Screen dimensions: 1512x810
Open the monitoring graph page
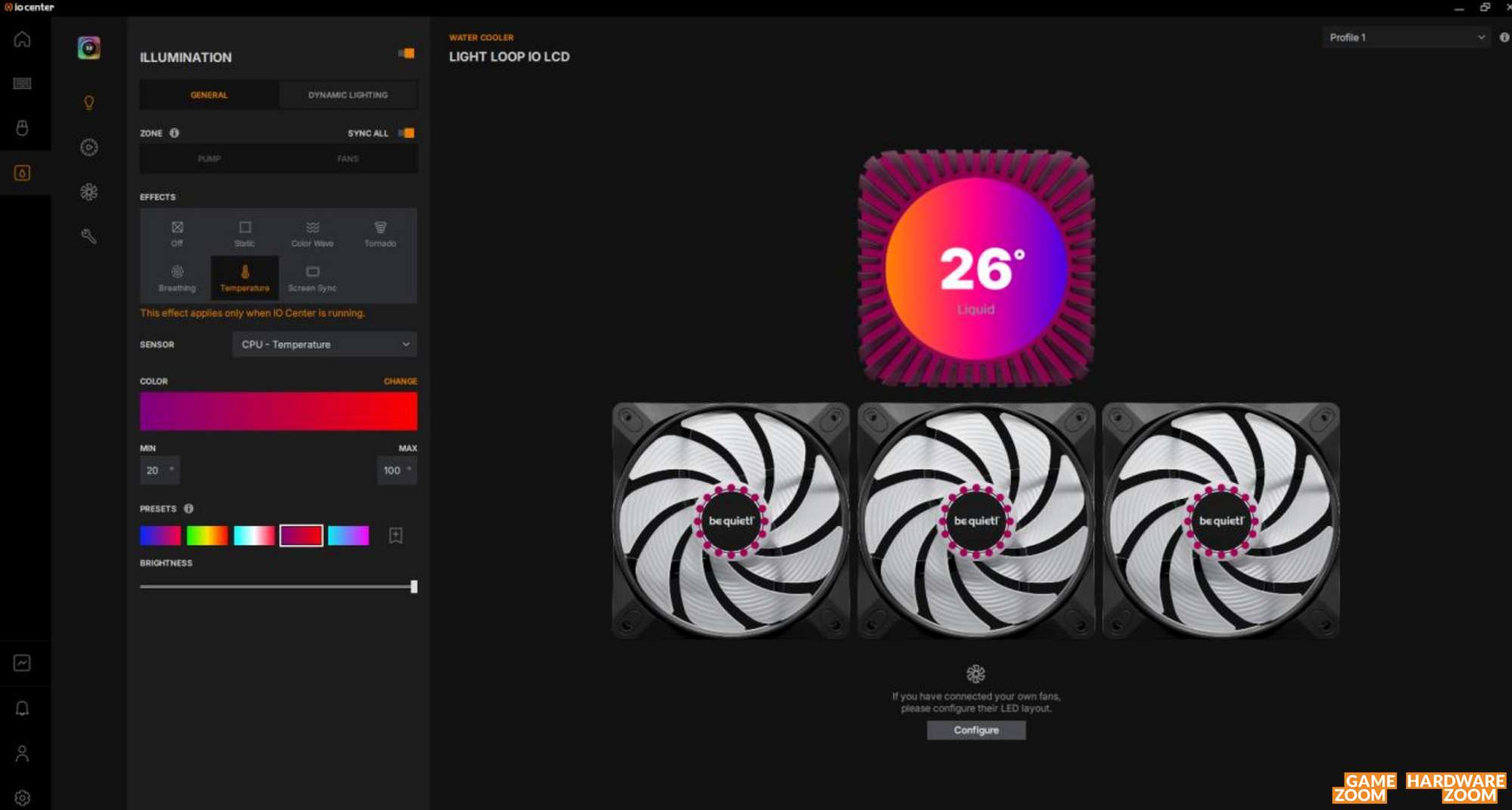coord(22,663)
